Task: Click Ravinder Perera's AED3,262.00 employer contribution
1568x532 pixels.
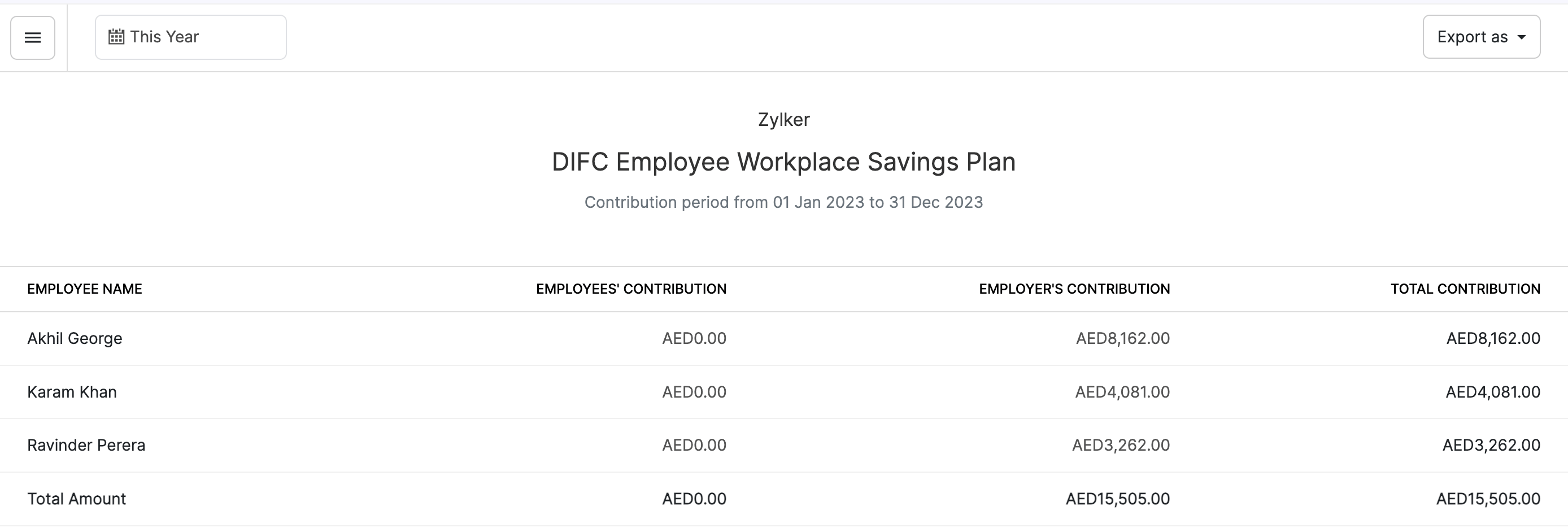Action: (x=1121, y=446)
